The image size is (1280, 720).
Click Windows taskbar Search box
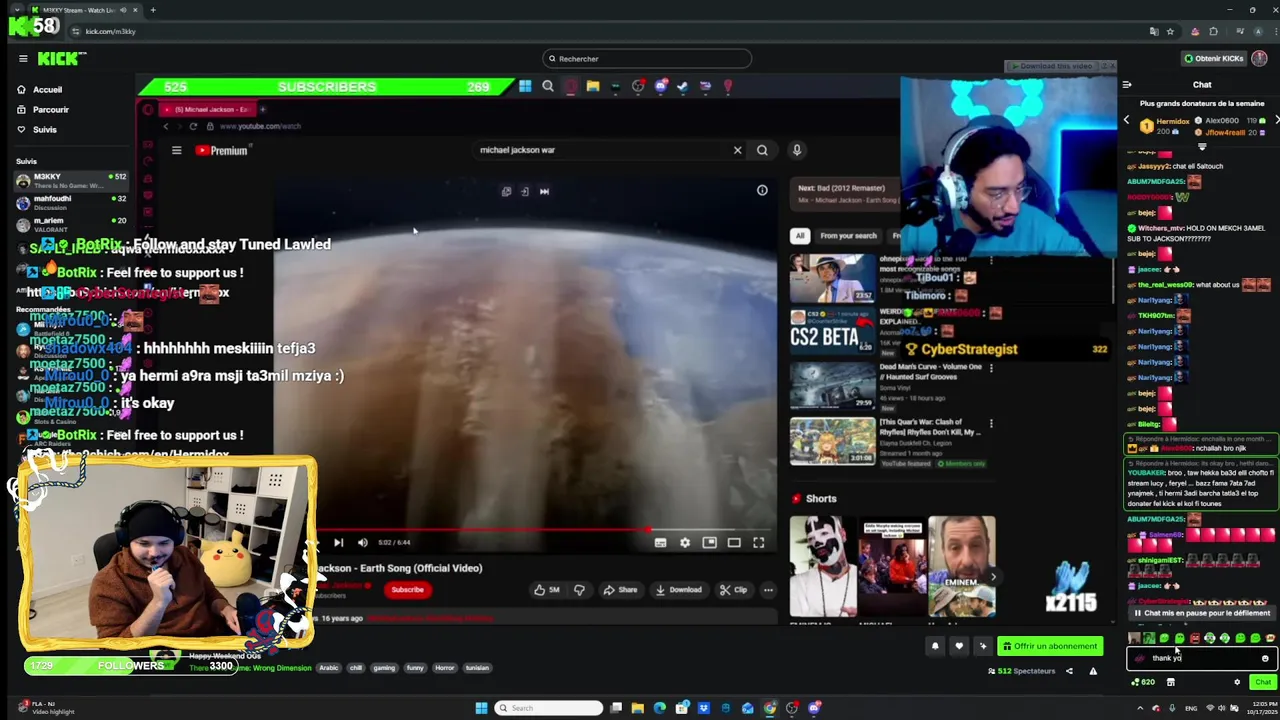click(x=549, y=708)
